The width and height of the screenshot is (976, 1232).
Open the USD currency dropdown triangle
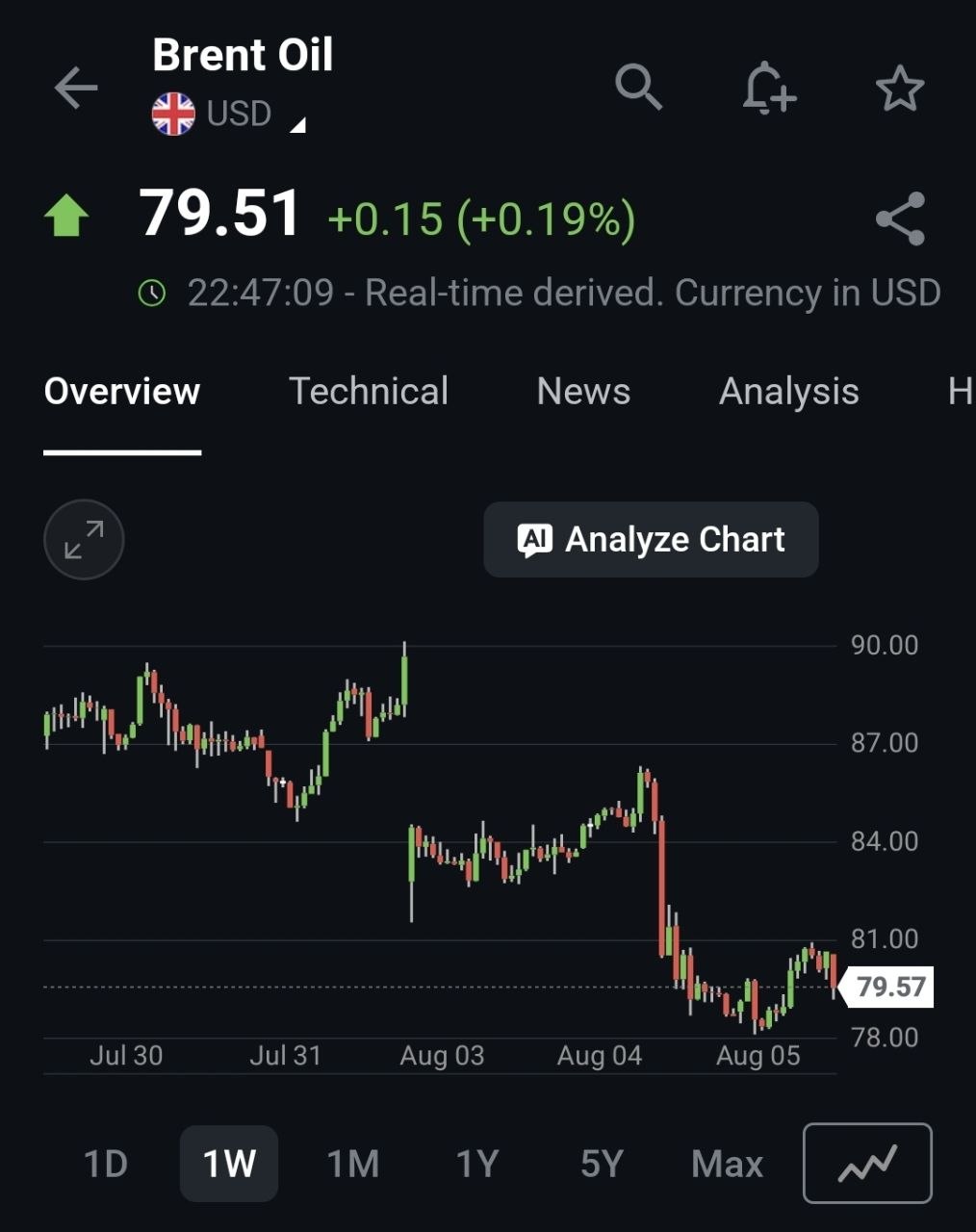(x=297, y=124)
